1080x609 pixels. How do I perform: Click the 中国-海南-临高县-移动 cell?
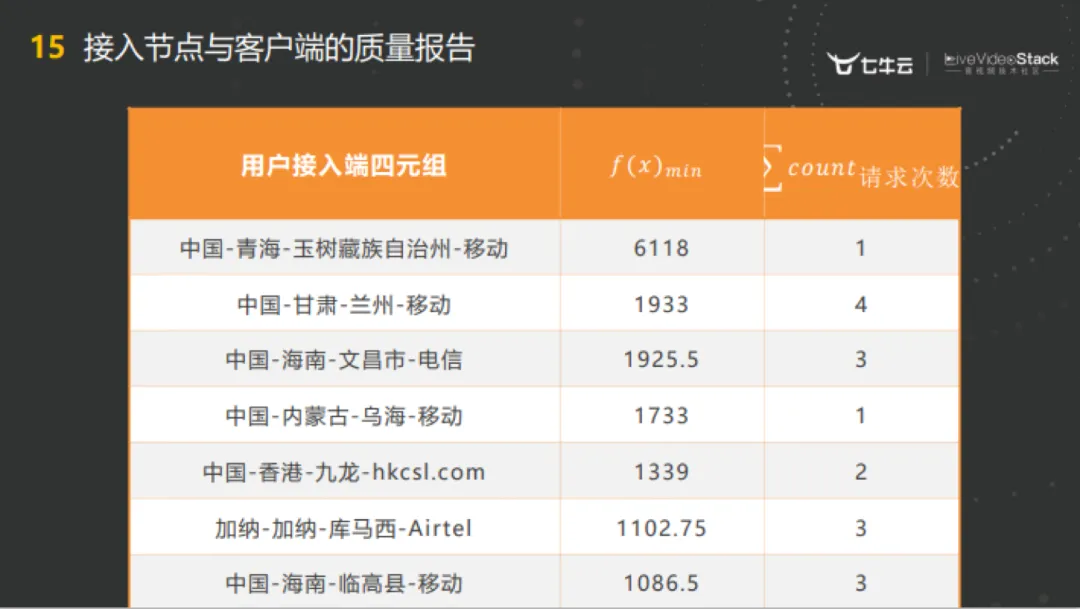pyautogui.click(x=344, y=583)
